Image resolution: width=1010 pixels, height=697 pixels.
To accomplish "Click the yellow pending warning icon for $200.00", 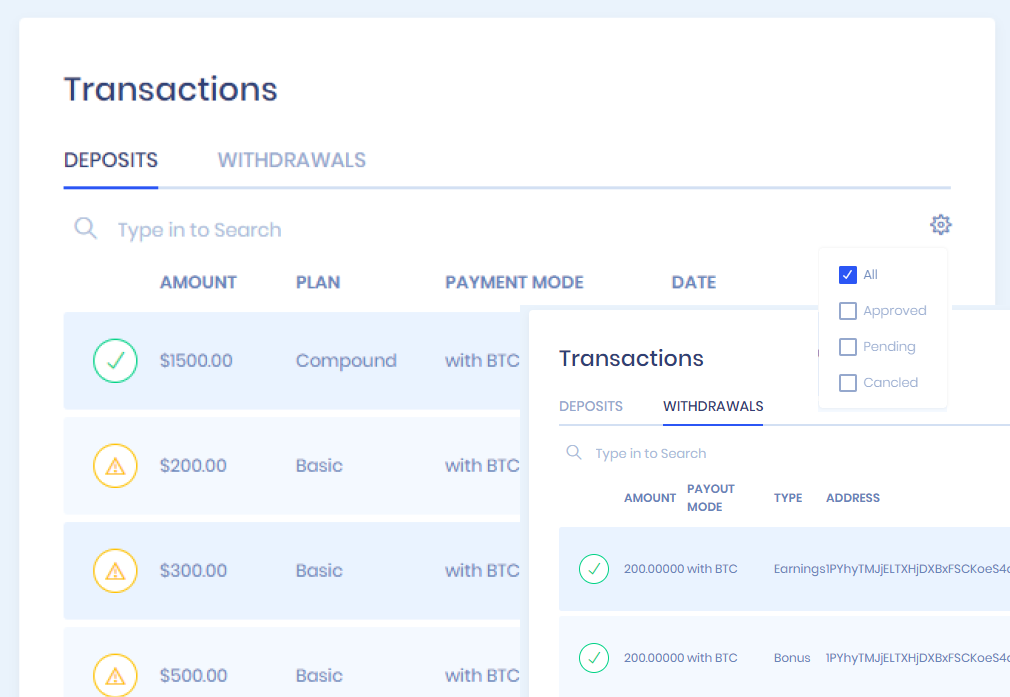I will coord(115,466).
